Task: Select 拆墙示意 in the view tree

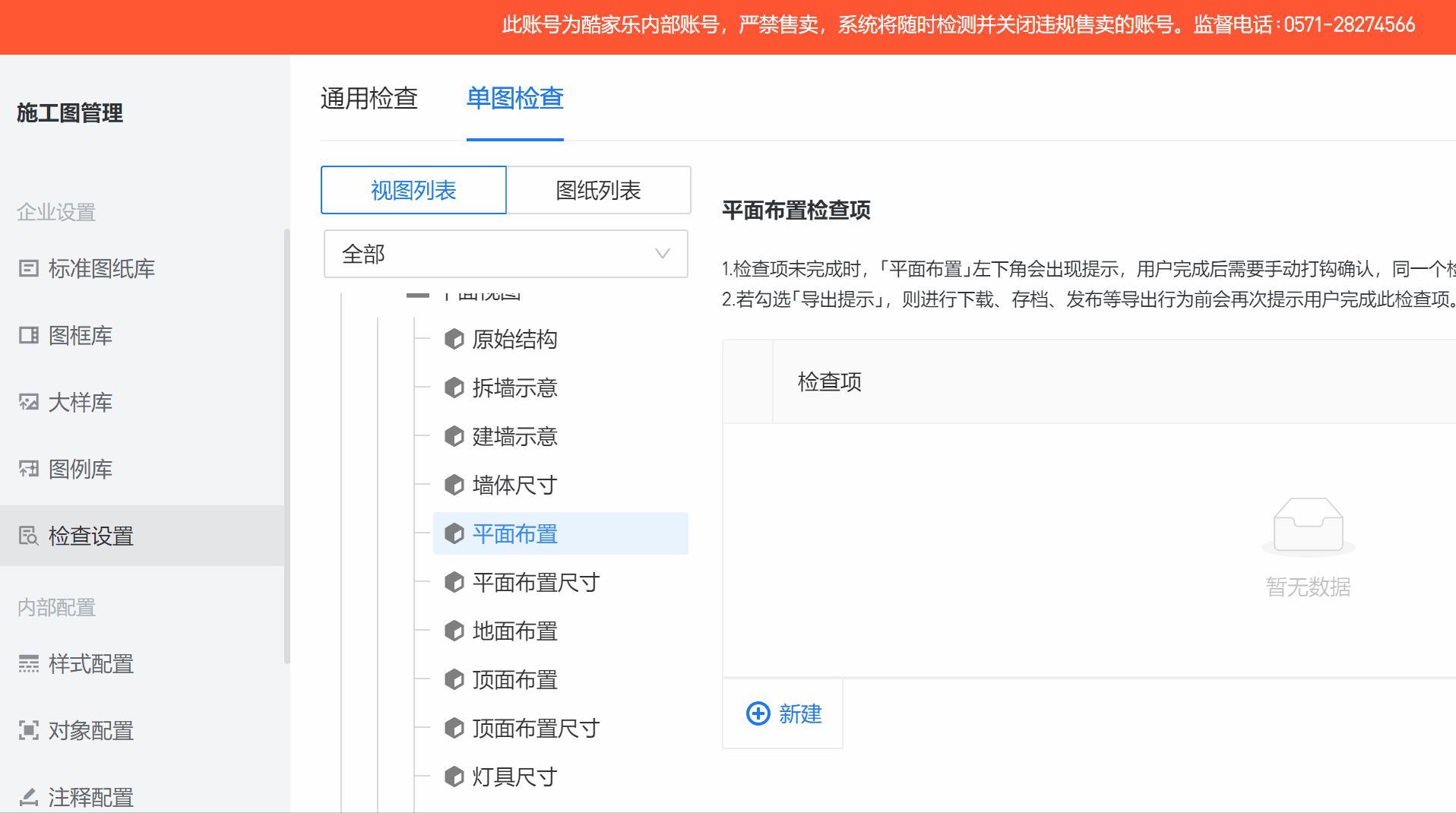Action: coord(514,388)
